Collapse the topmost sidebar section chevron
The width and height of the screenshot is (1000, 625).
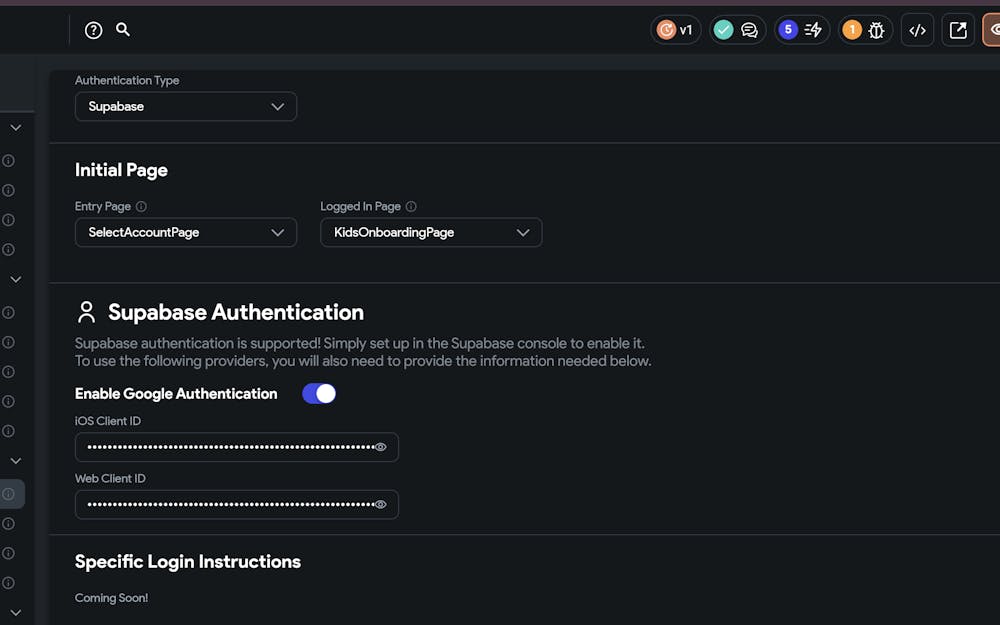15,128
